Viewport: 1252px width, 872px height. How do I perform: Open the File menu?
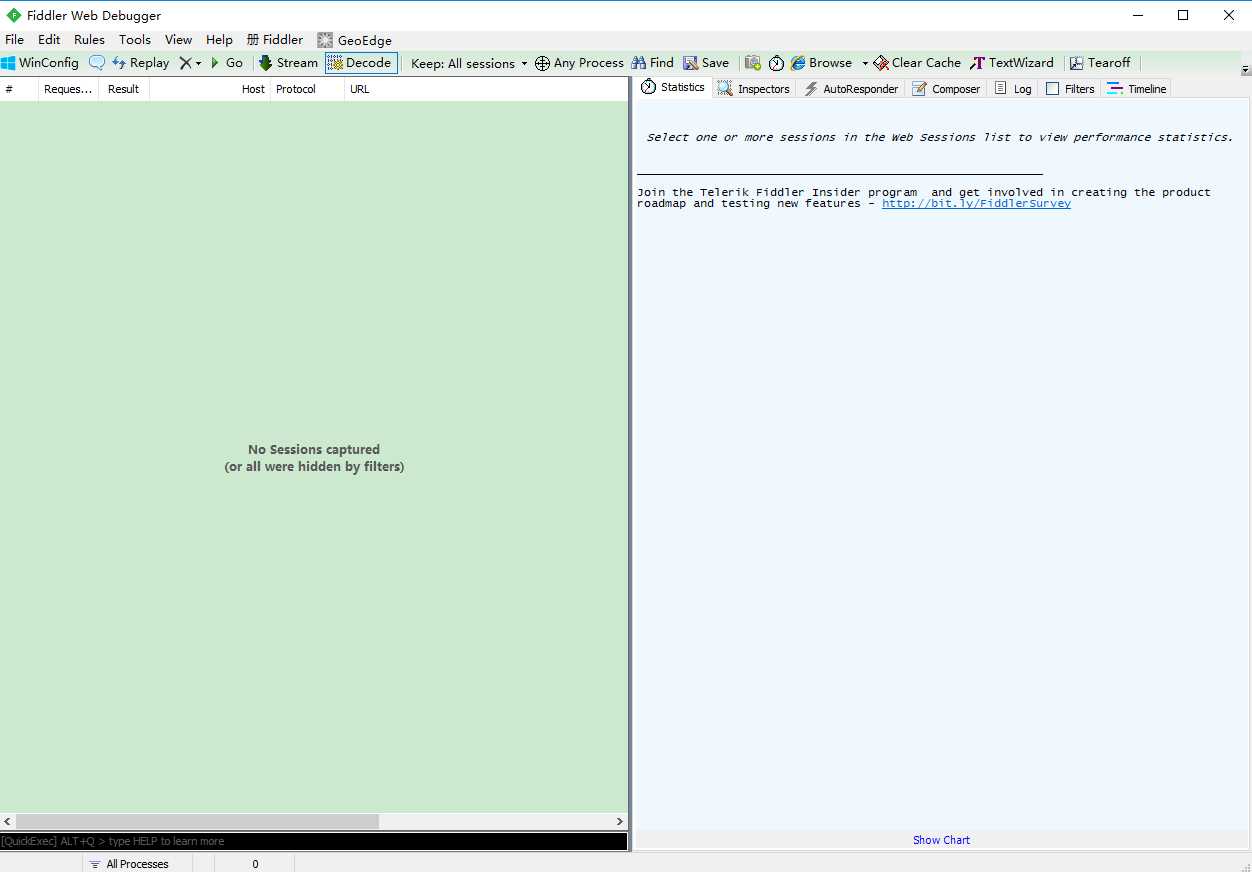(14, 40)
